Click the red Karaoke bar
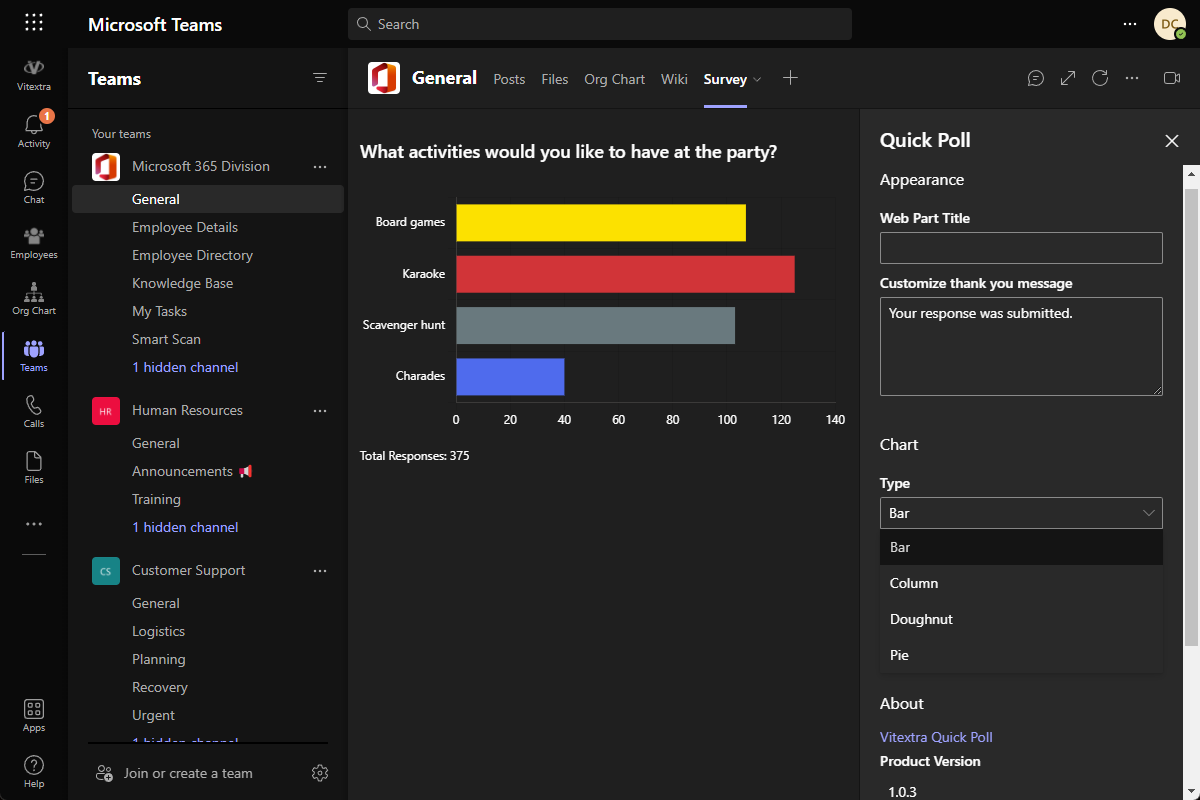This screenshot has height=800, width=1200. click(626, 274)
